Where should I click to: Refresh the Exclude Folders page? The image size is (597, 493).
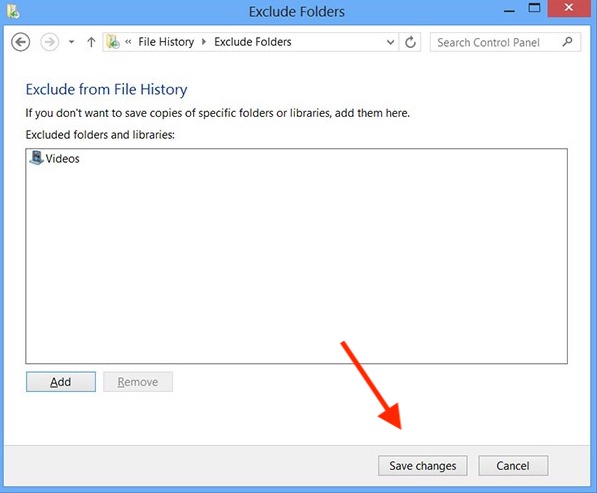410,42
